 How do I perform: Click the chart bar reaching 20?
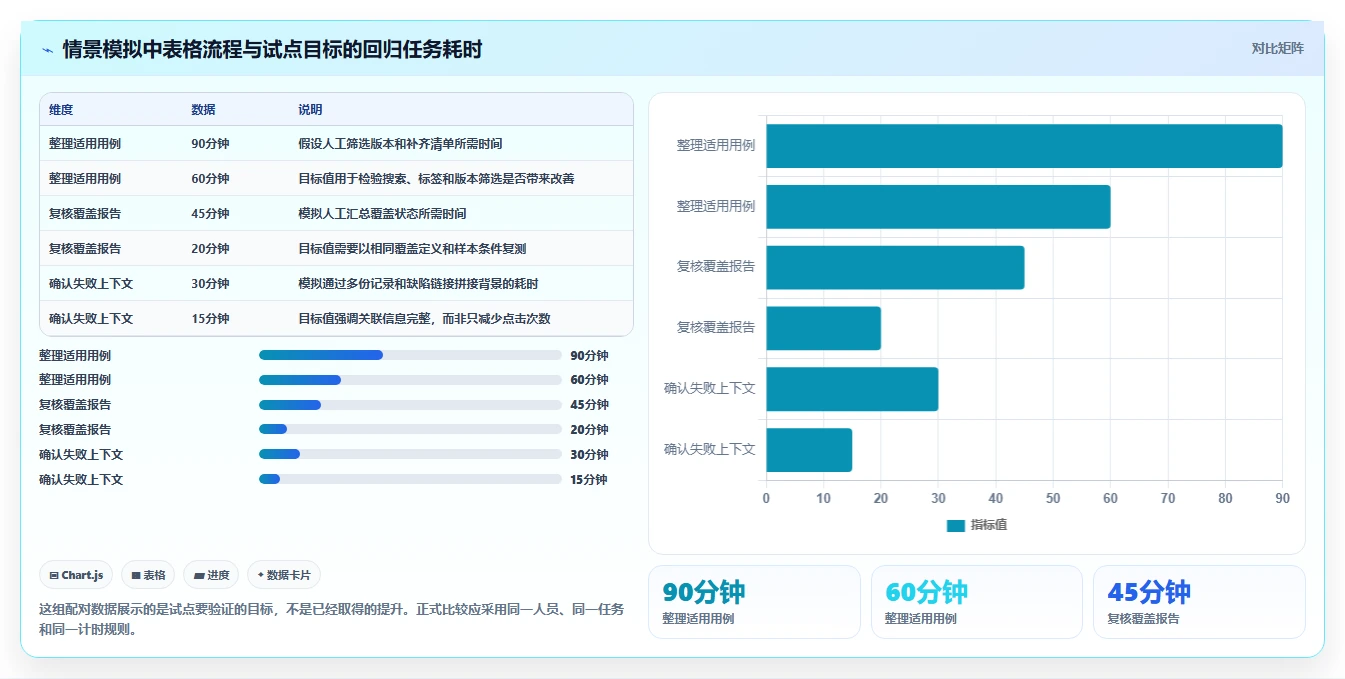click(x=824, y=328)
